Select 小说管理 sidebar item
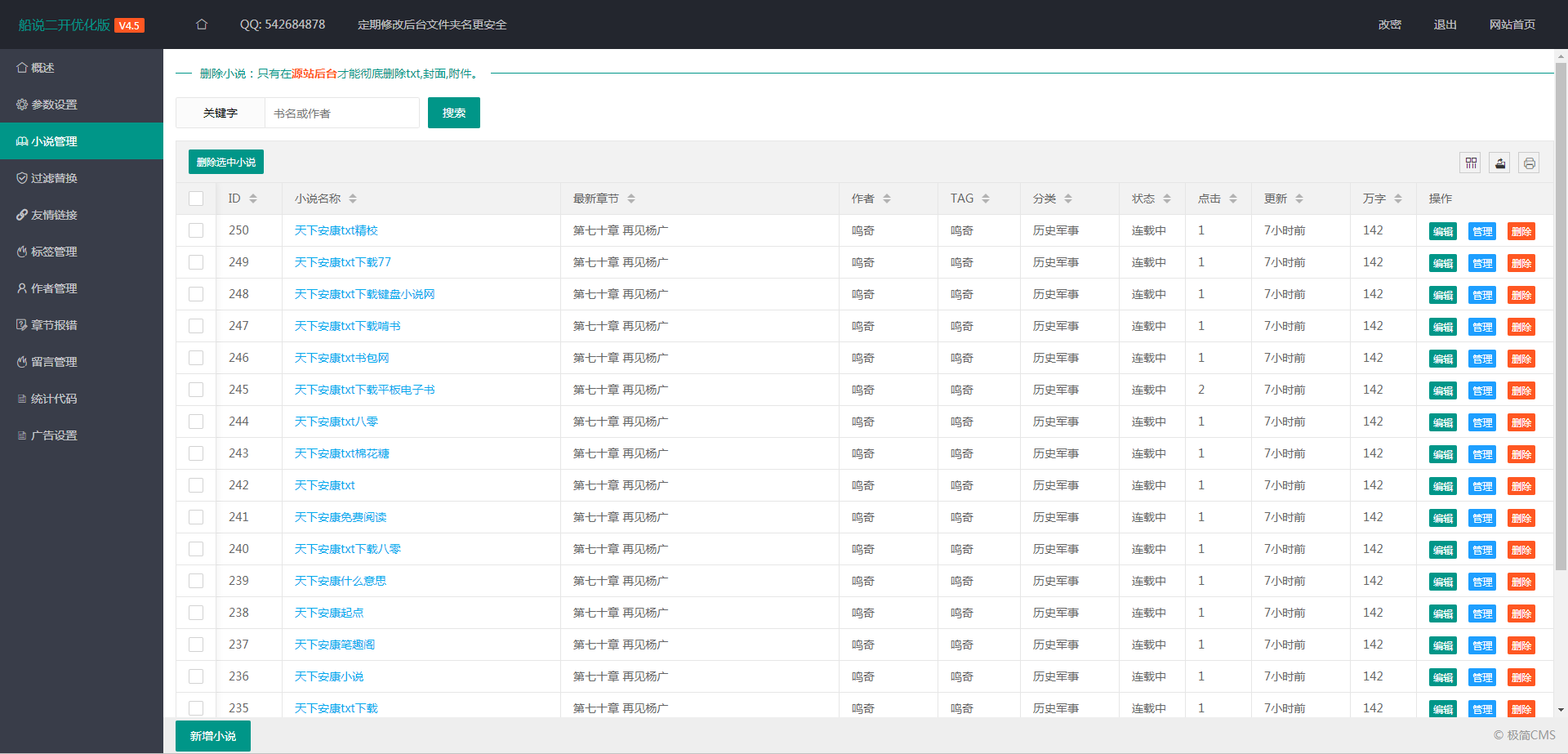 82,141
